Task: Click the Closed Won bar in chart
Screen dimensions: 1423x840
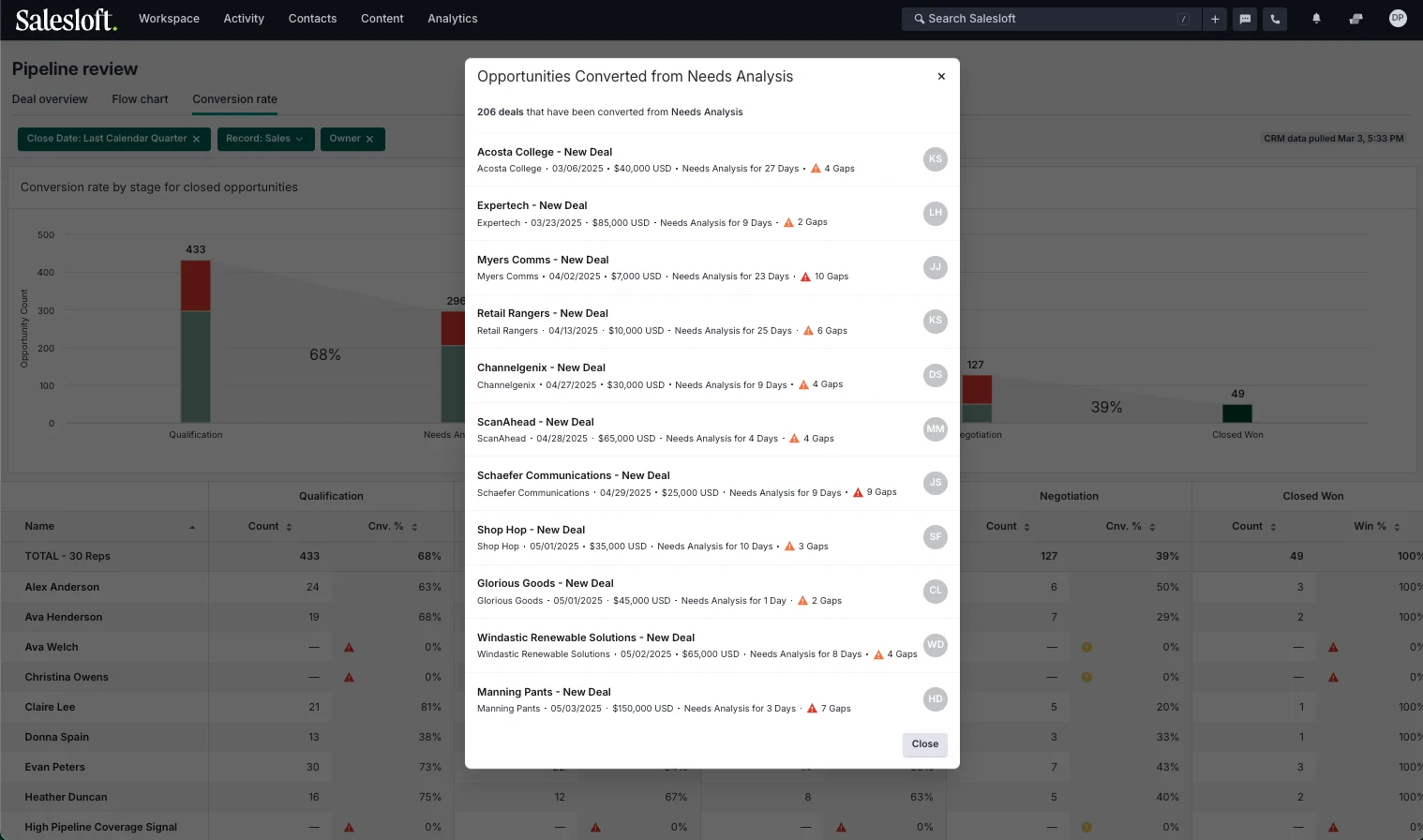Action: tap(1237, 413)
